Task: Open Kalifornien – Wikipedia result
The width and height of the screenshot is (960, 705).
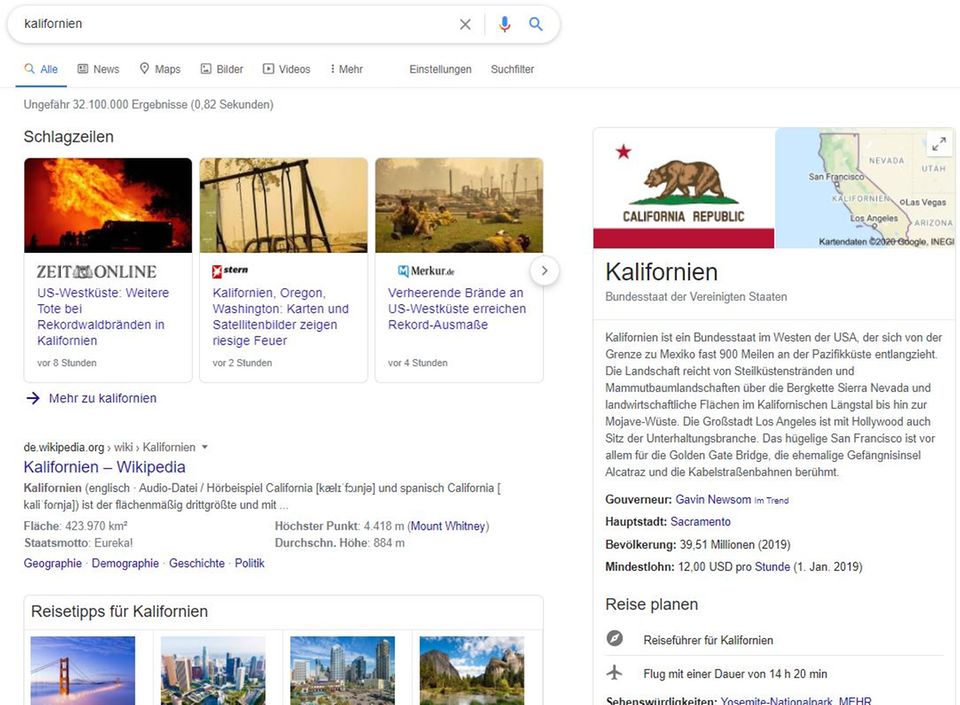Action: coord(104,467)
